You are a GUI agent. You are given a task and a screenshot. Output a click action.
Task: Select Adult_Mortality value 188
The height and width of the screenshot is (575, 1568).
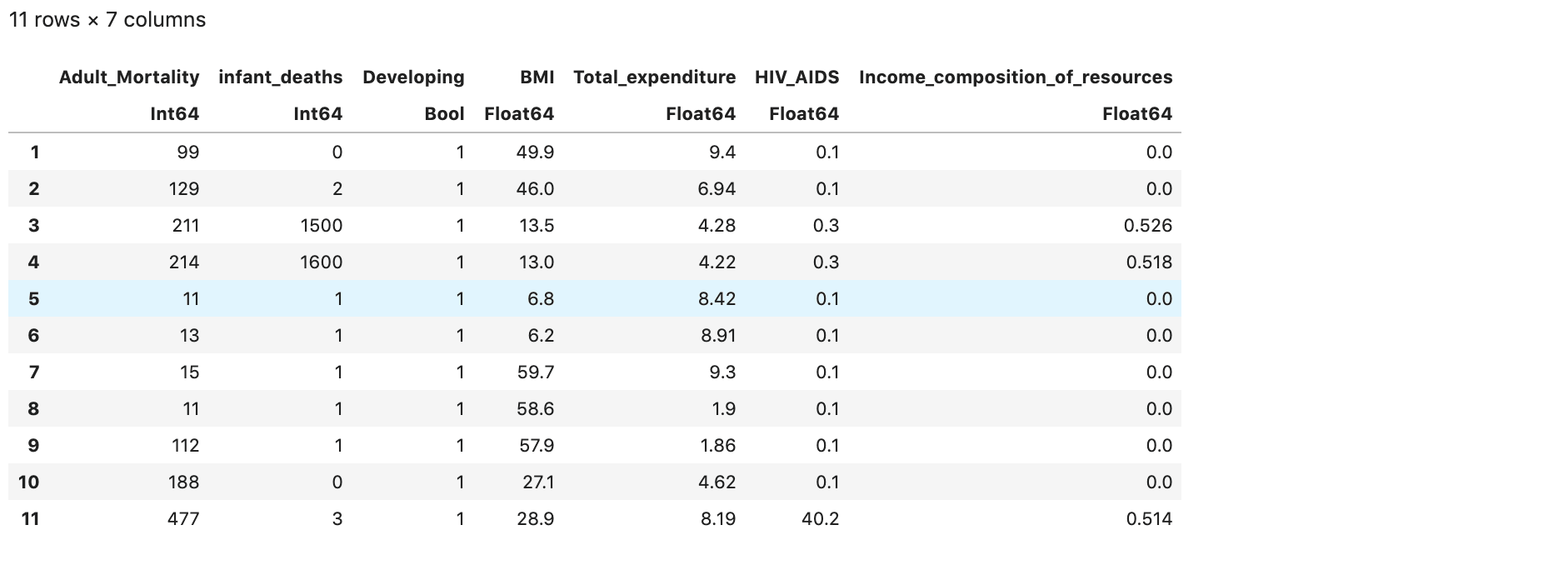(x=183, y=482)
